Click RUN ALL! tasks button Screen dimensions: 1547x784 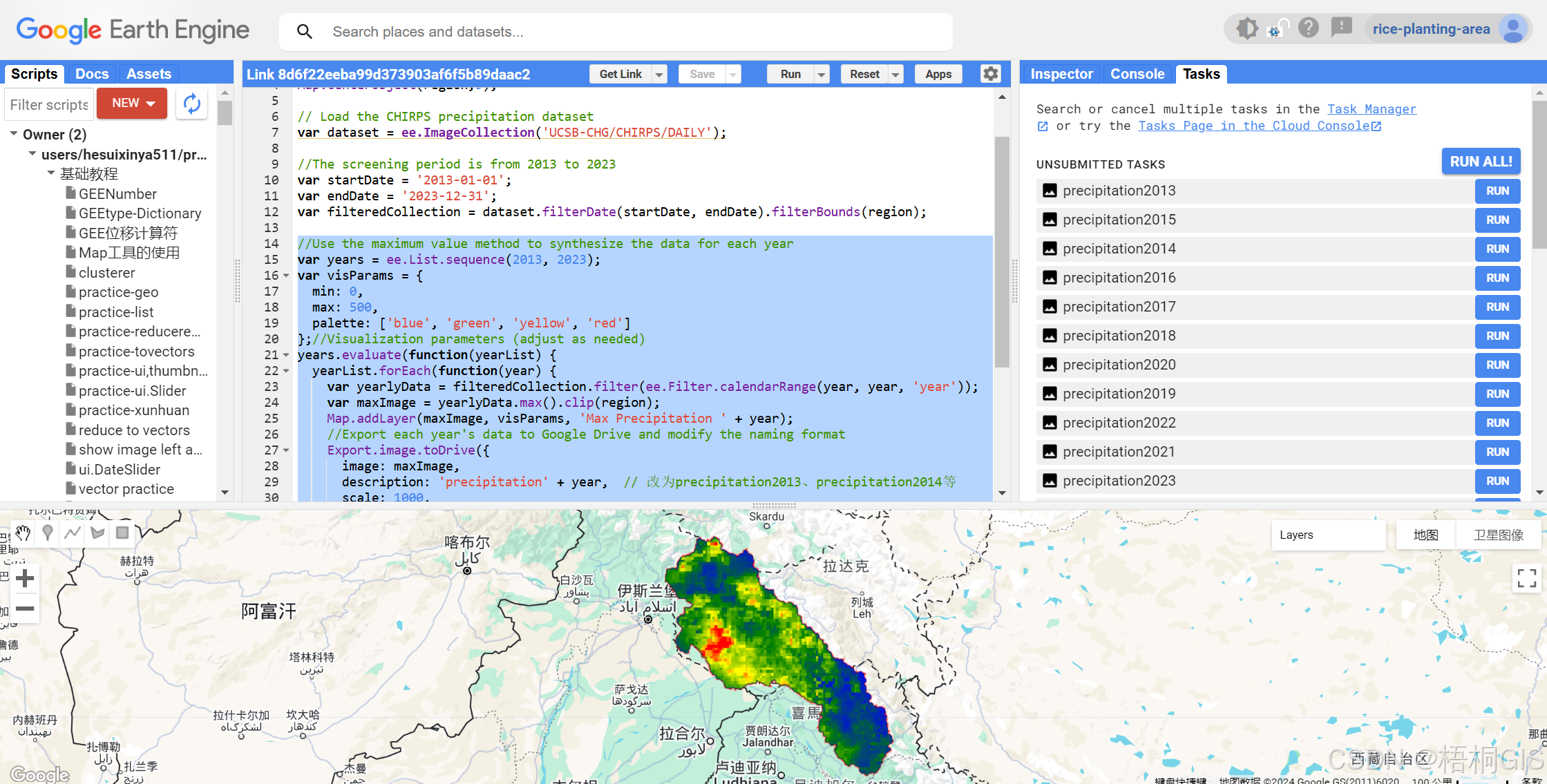click(1481, 161)
